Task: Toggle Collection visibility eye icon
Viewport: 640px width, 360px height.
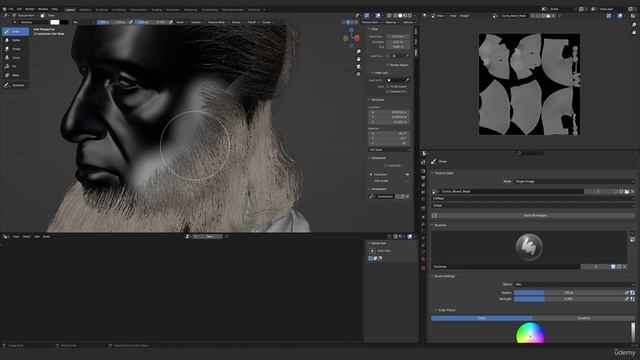Action: 407,174
